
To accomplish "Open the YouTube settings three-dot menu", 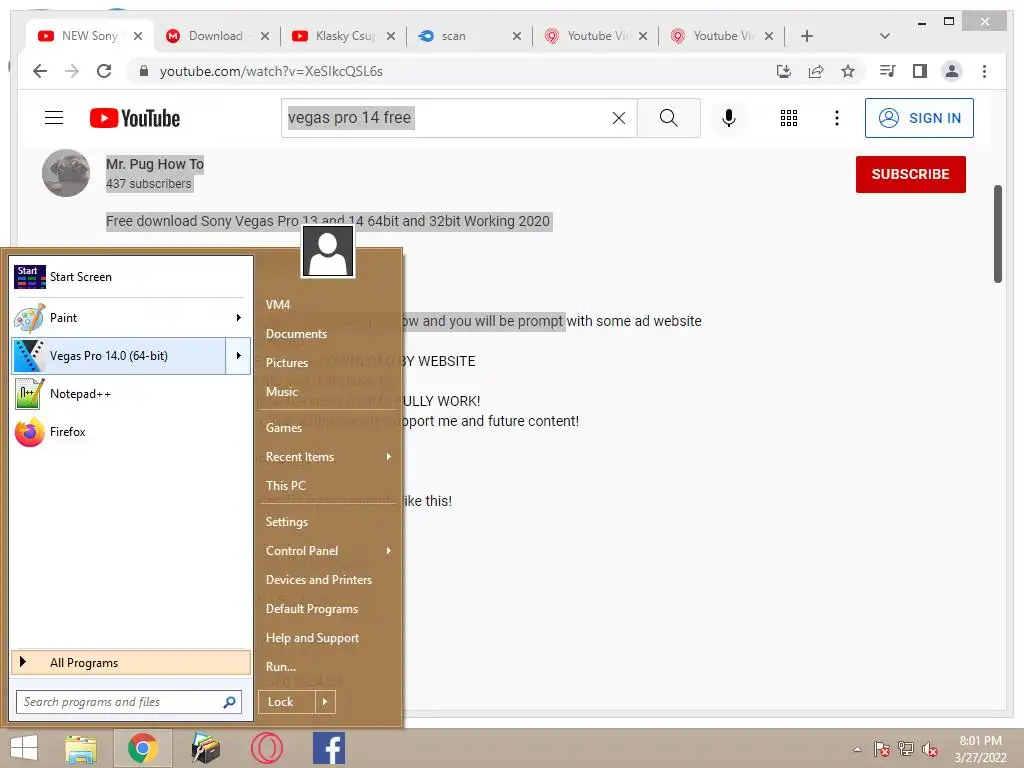I will pos(837,118).
